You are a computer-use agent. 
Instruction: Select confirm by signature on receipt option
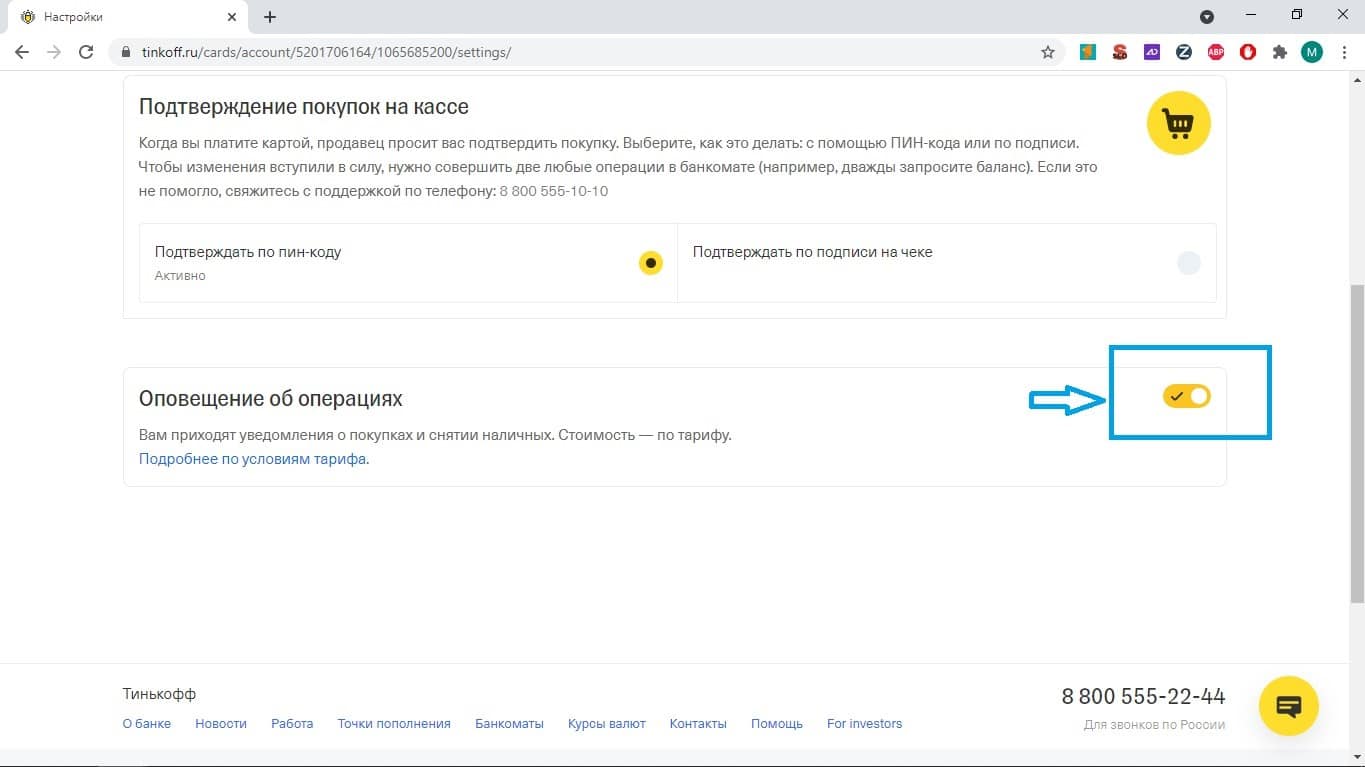pyautogui.click(x=1188, y=263)
